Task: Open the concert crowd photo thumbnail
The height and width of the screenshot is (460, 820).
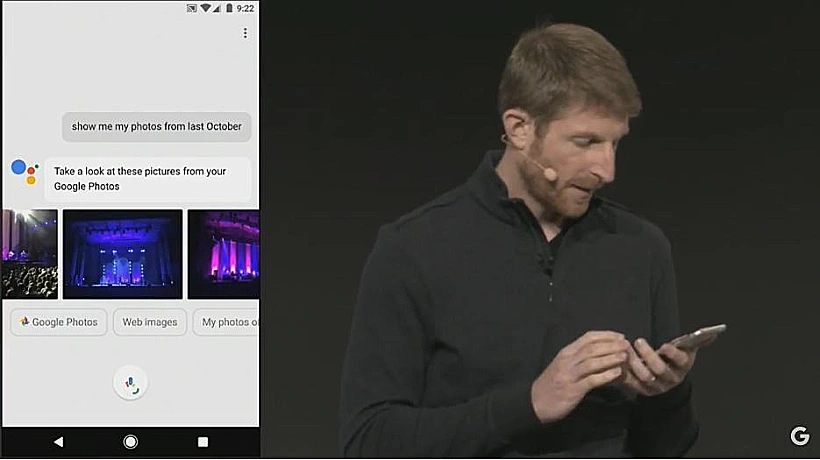Action: click(x=29, y=254)
